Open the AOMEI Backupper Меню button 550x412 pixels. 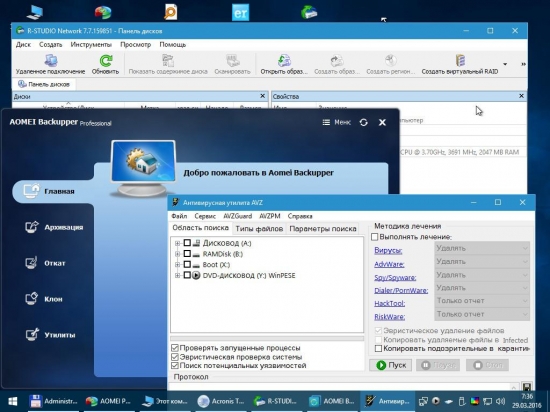[336, 122]
